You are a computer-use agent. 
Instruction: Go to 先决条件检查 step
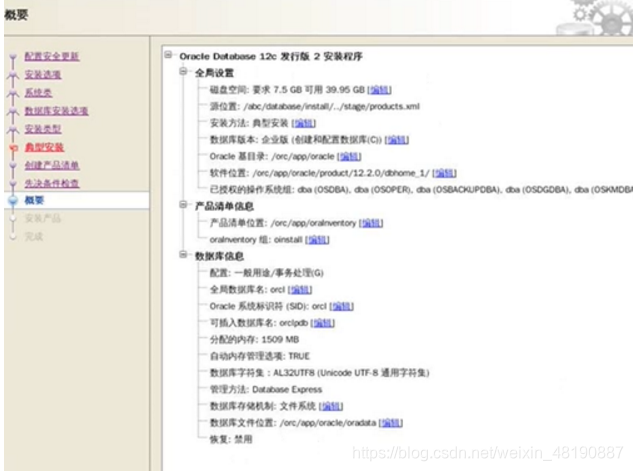(52, 183)
